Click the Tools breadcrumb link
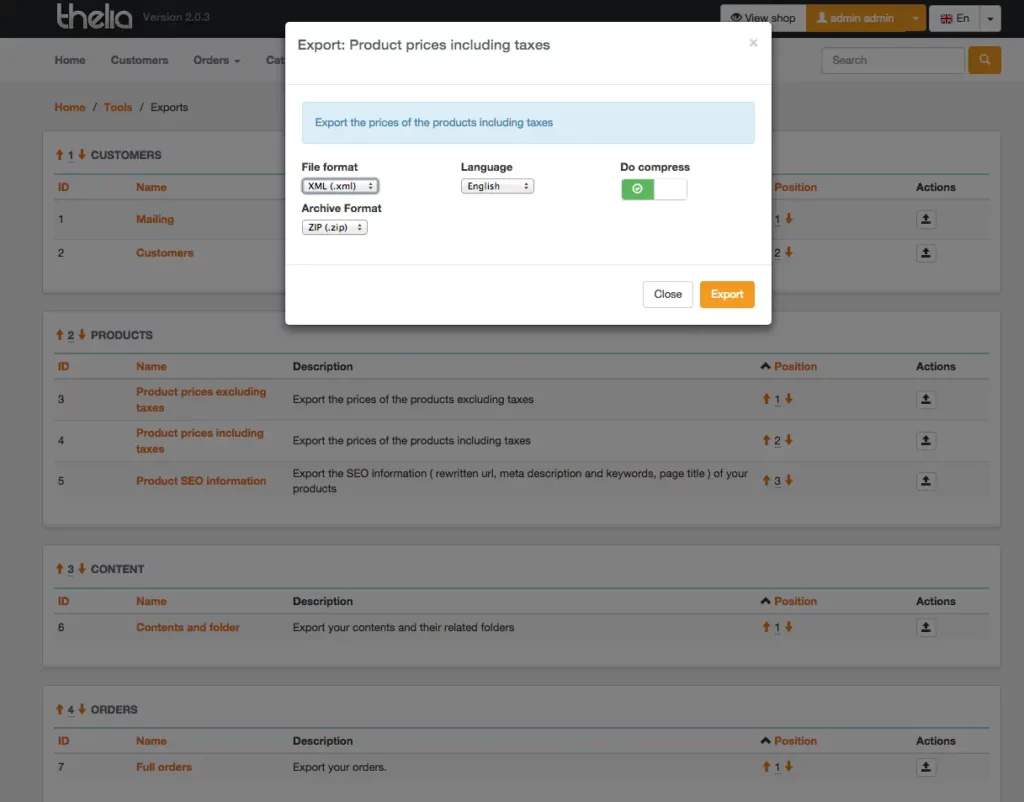This screenshot has height=802, width=1024. click(118, 107)
